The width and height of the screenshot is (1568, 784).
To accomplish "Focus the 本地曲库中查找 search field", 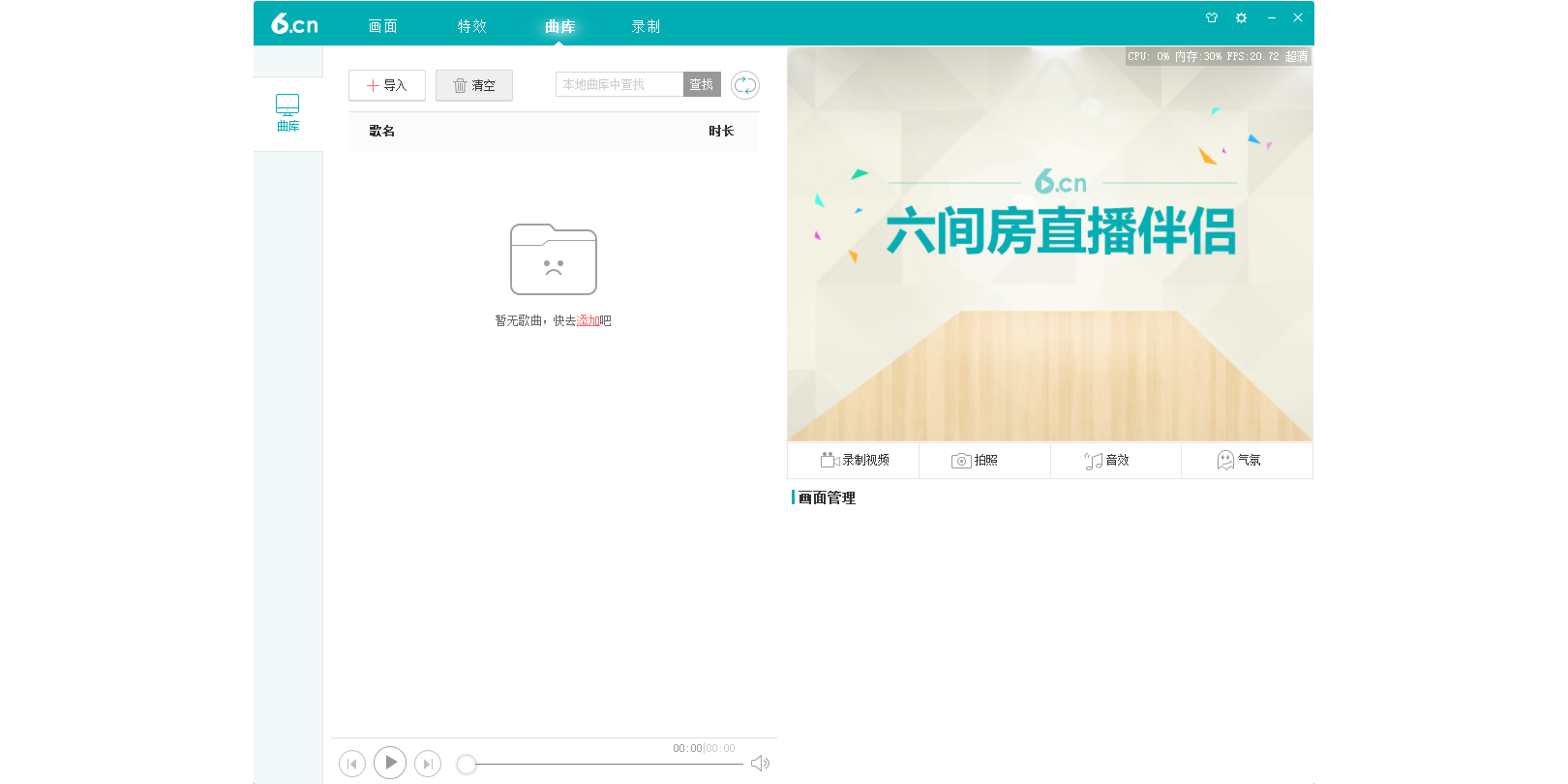I will point(619,84).
